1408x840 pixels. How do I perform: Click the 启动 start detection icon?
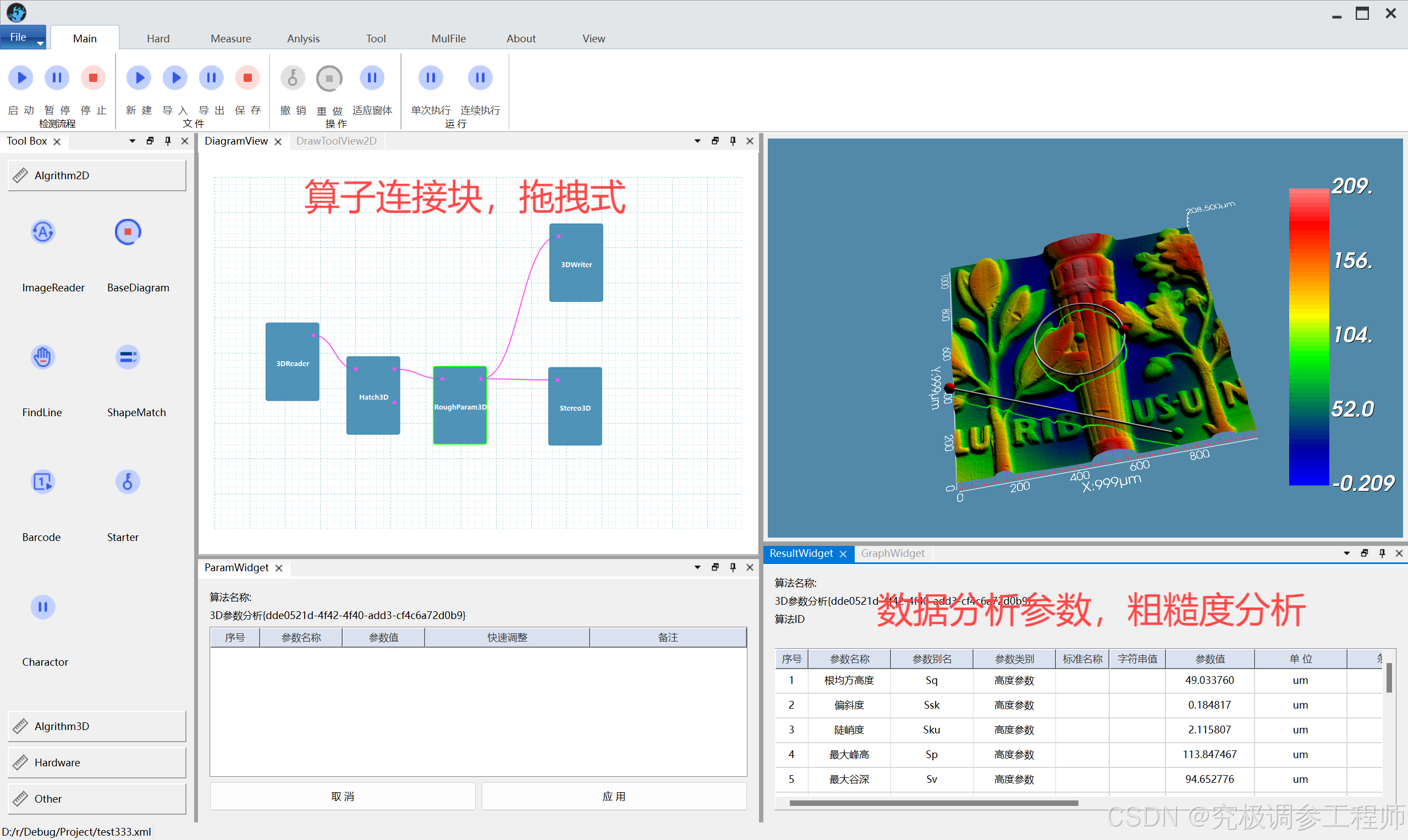(21, 78)
